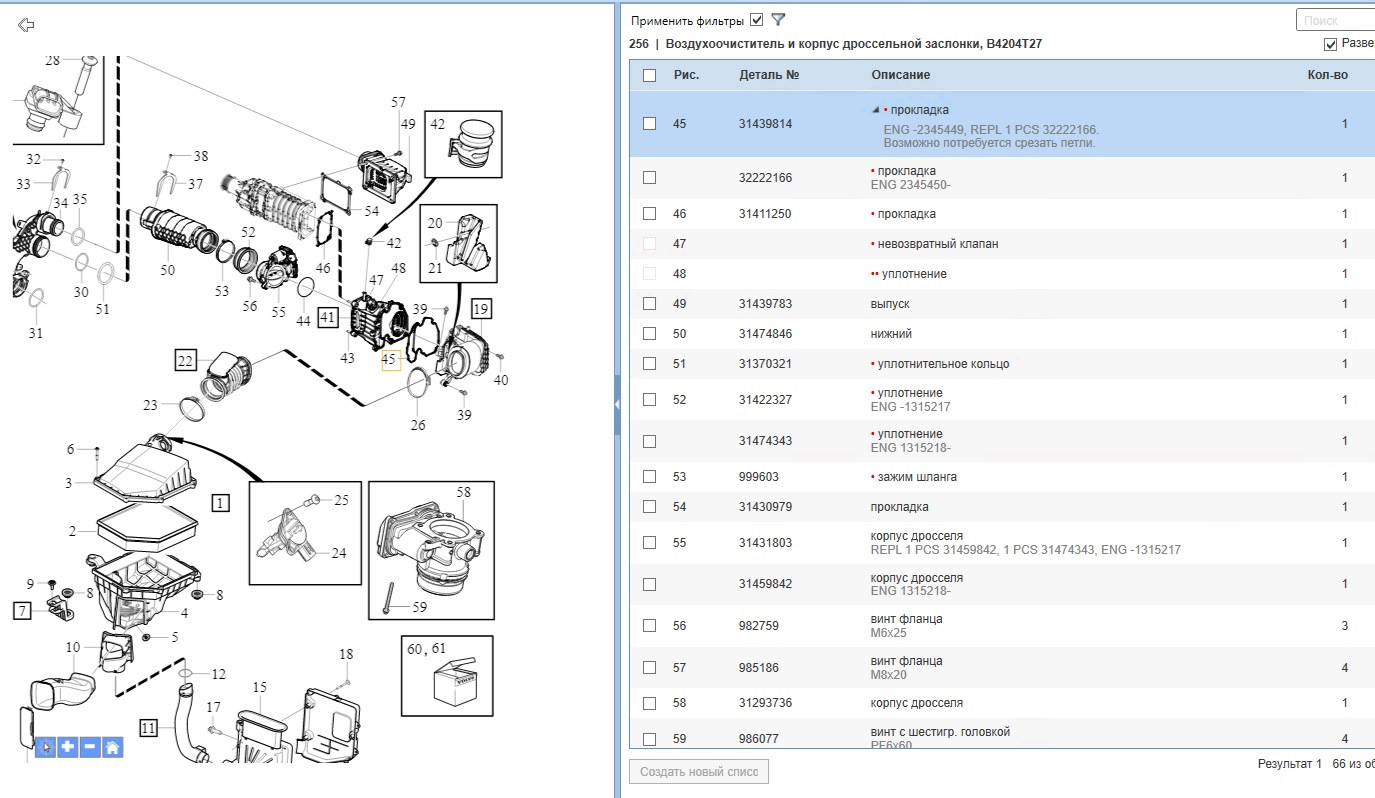Viewport: 1375px width, 798px height.
Task: Tick the select-all checkbox in table header
Action: pos(650,75)
